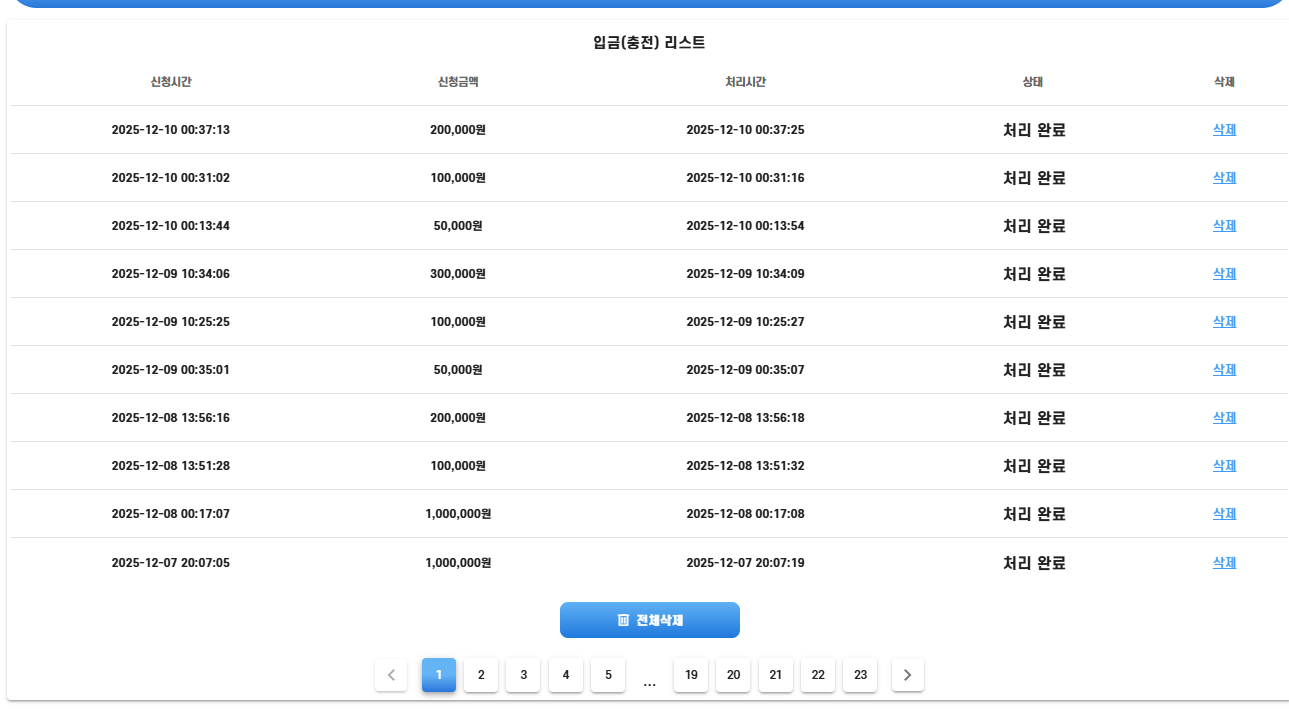
Task: Delete the 2025-12-10 00:37:13 deposit entry
Action: point(1224,130)
